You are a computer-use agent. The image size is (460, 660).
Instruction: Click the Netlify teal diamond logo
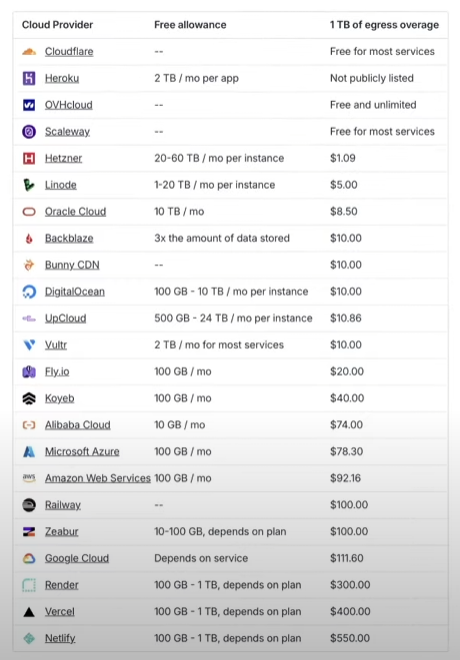pos(29,639)
